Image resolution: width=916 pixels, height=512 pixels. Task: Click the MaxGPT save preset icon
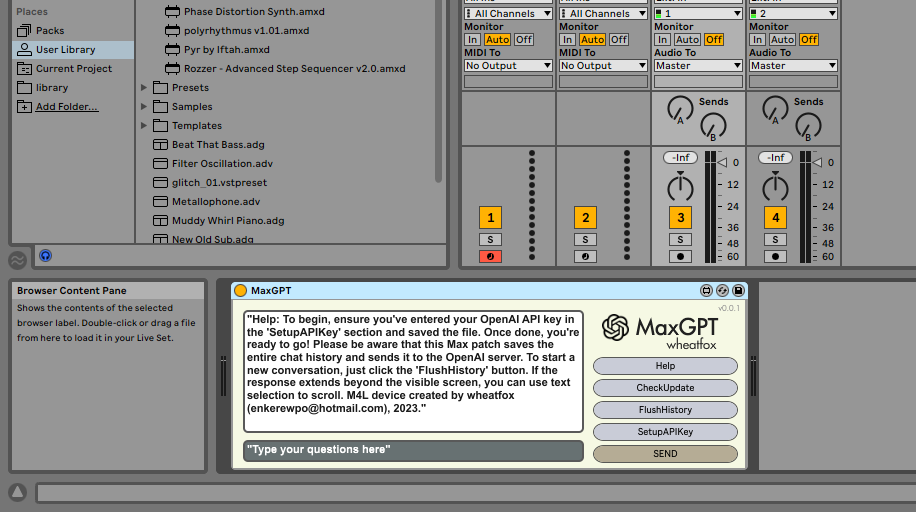coord(738,291)
